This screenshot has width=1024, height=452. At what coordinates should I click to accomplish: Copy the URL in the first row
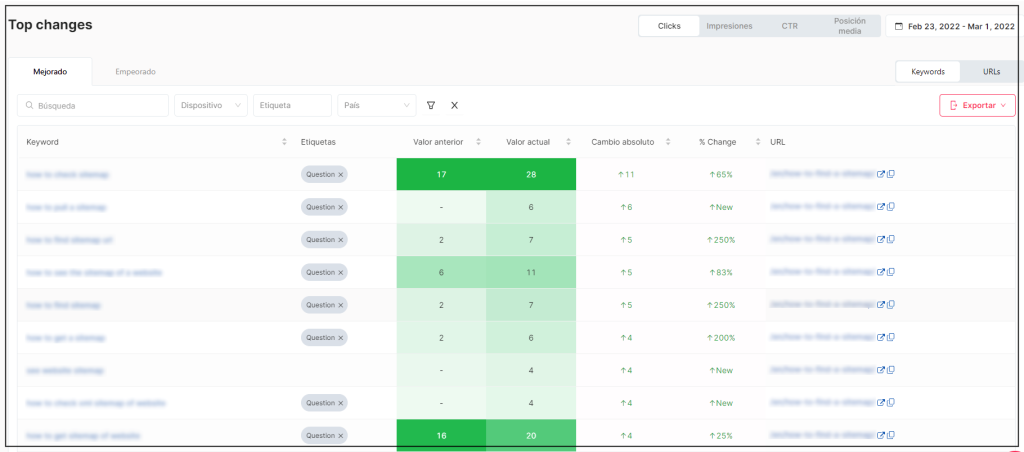pyautogui.click(x=890, y=175)
